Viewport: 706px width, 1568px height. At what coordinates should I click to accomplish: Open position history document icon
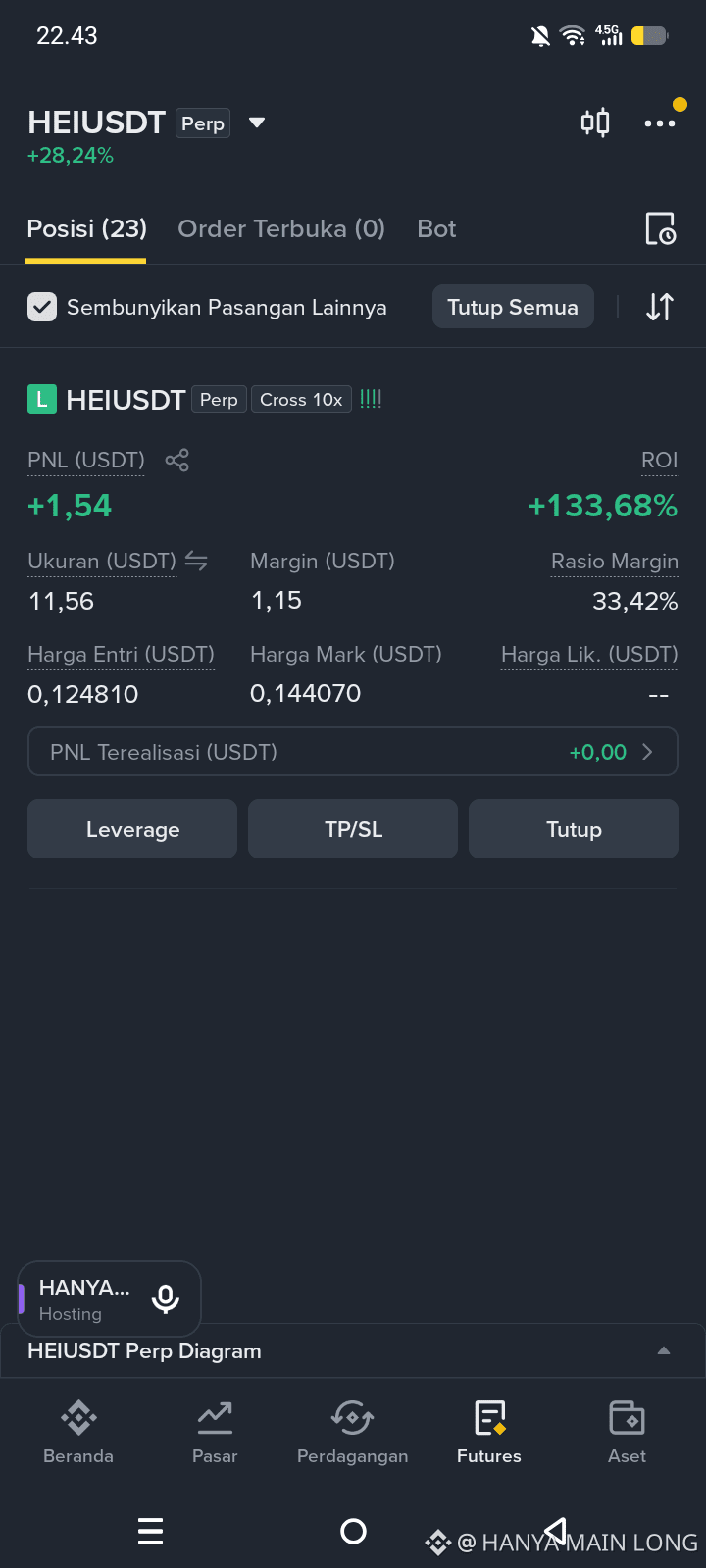click(660, 228)
